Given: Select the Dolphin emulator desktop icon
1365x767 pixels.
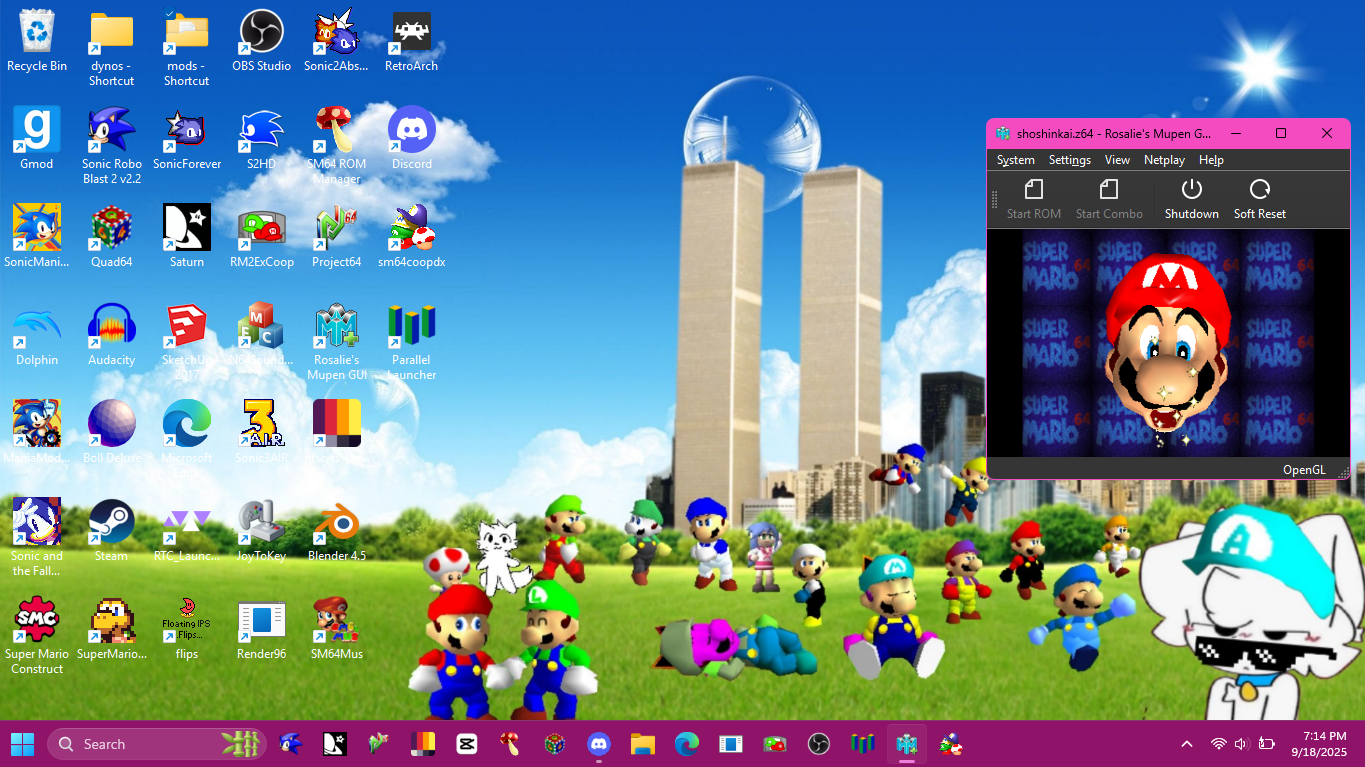Looking at the screenshot, I should [37, 335].
